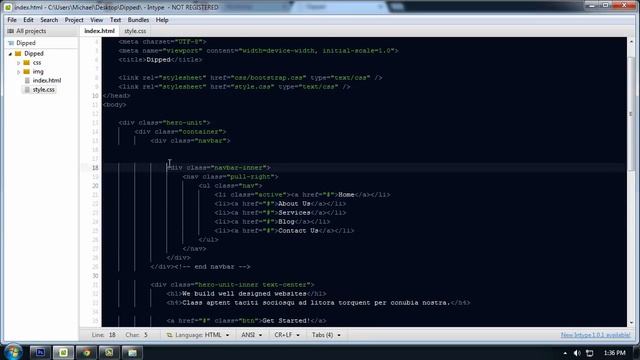Switch to the style.css tab
Image resolution: width=640 pixels, height=360 pixels.
pos(135,31)
